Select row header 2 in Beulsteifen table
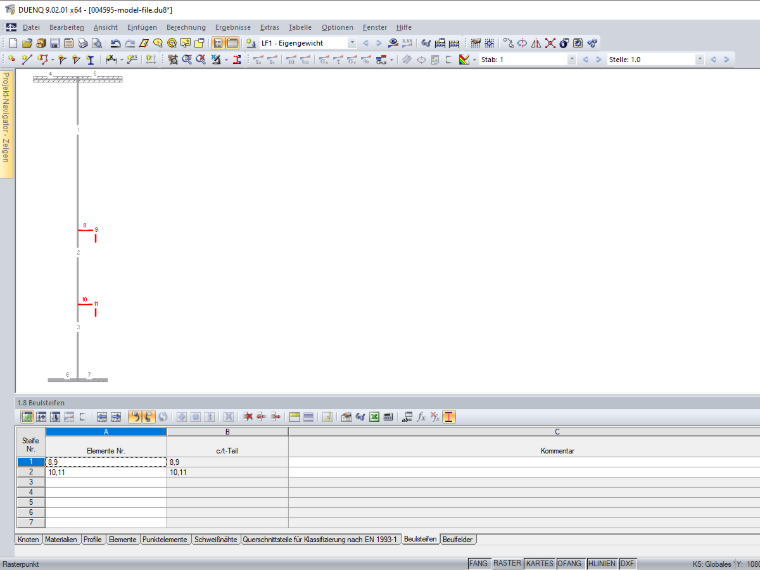 point(31,472)
